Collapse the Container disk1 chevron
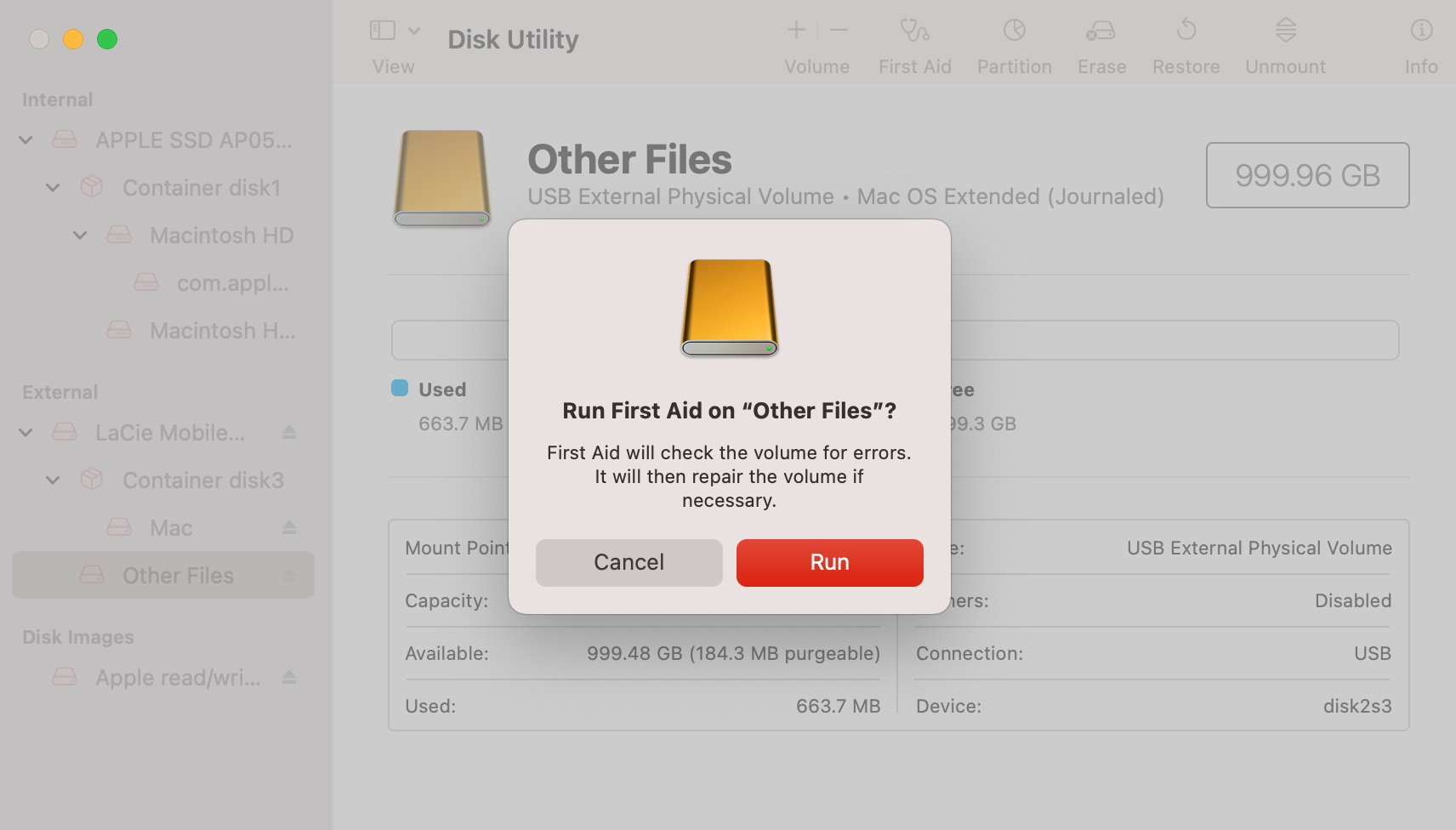This screenshot has width=1456, height=830. coord(54,187)
